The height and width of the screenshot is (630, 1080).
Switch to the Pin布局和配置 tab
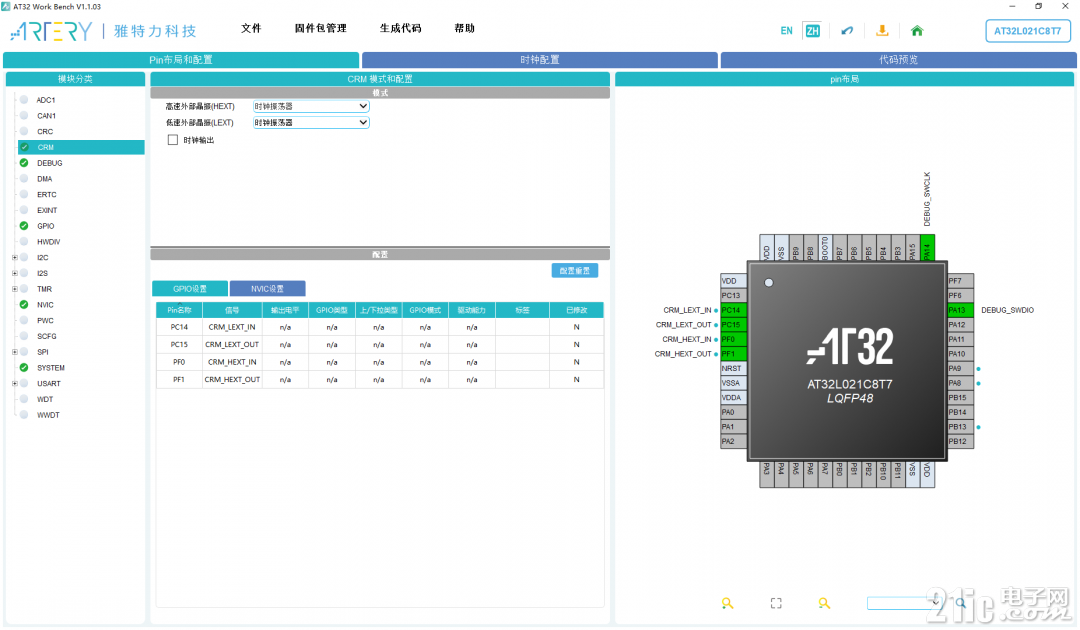tap(181, 60)
